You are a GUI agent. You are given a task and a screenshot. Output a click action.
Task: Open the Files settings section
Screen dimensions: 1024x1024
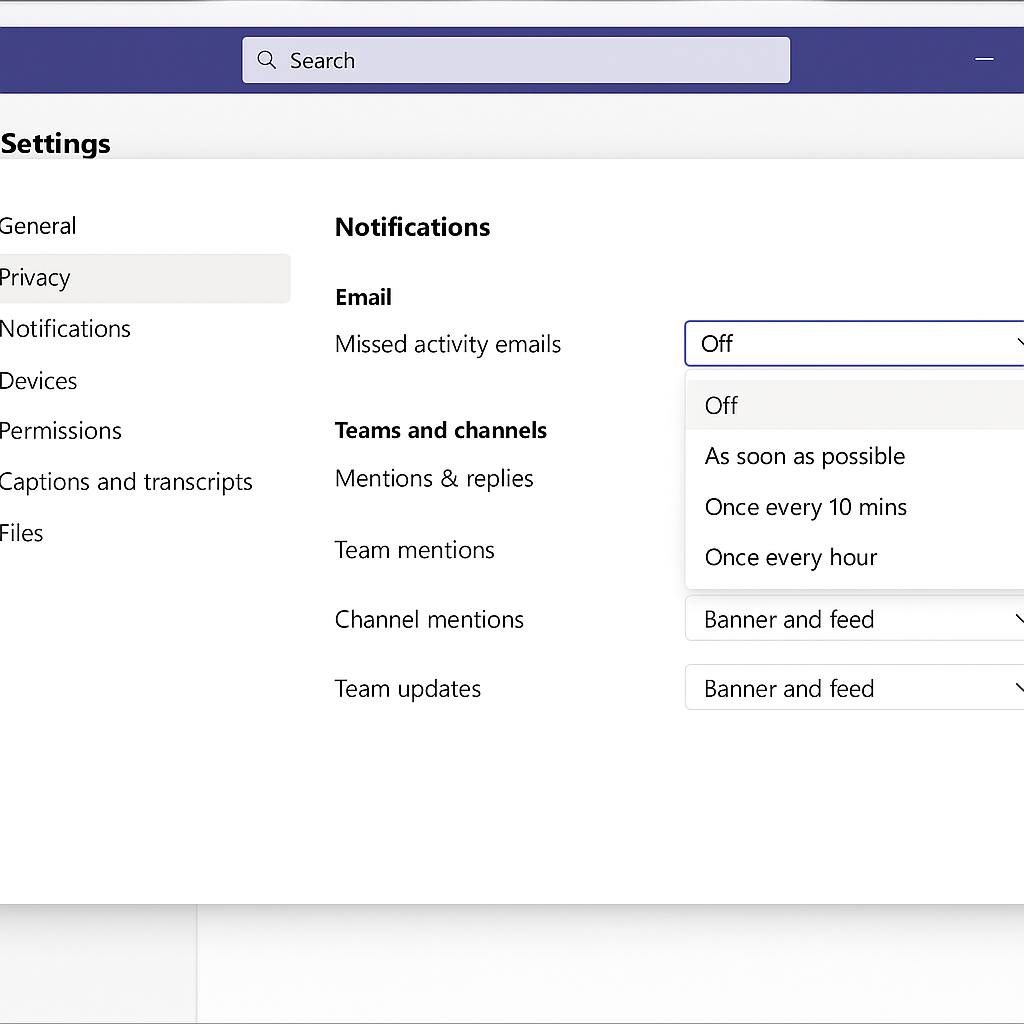pyautogui.click(x=144, y=533)
